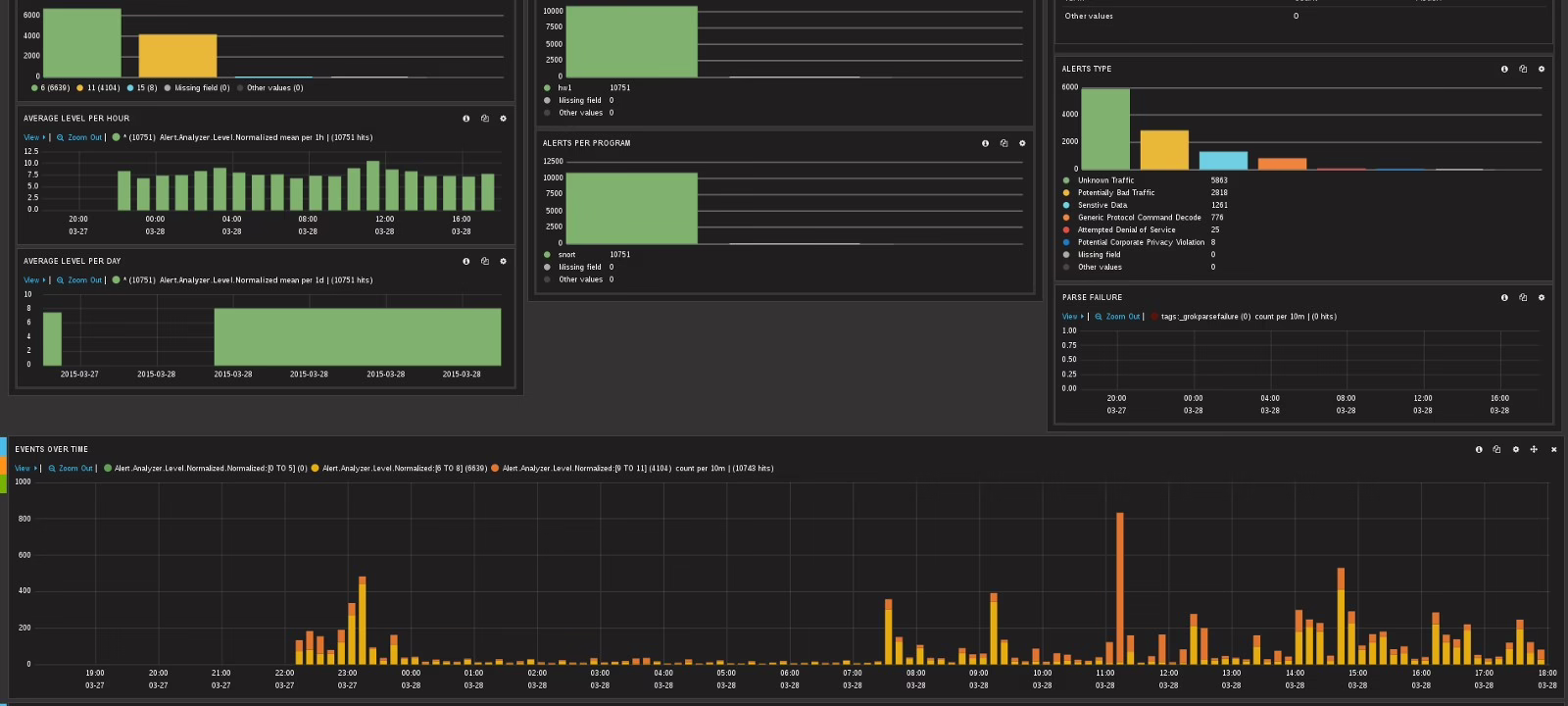Zoom Out on Average Level Per Day chart
Screen dimensions: 1568x706
point(83,280)
